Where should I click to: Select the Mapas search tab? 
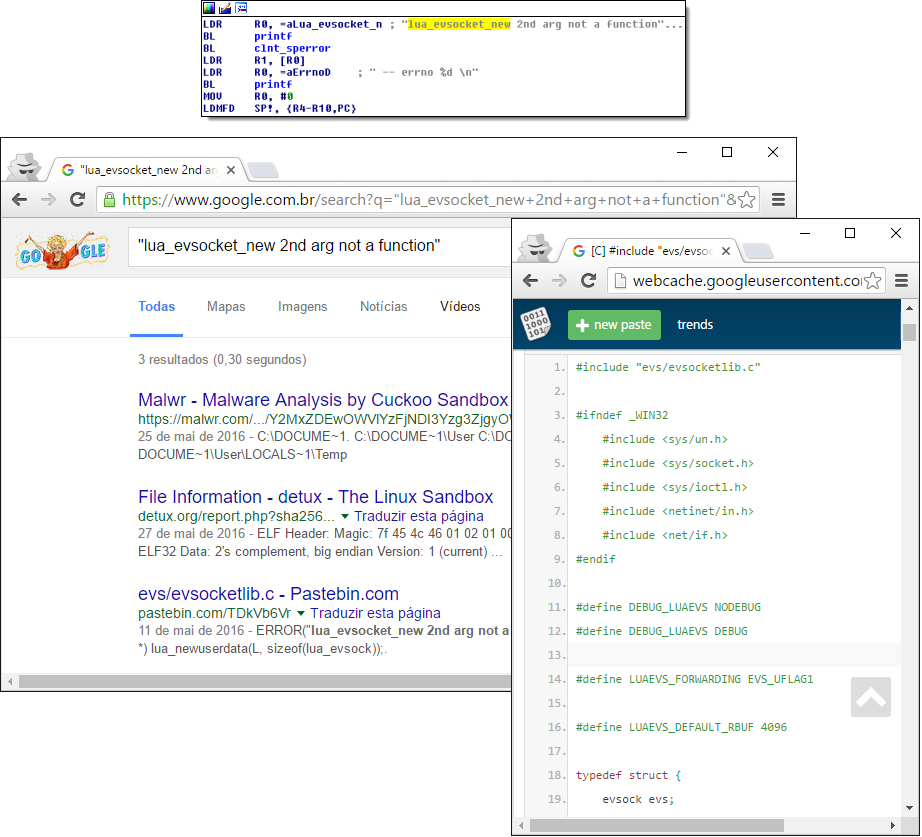click(x=226, y=306)
